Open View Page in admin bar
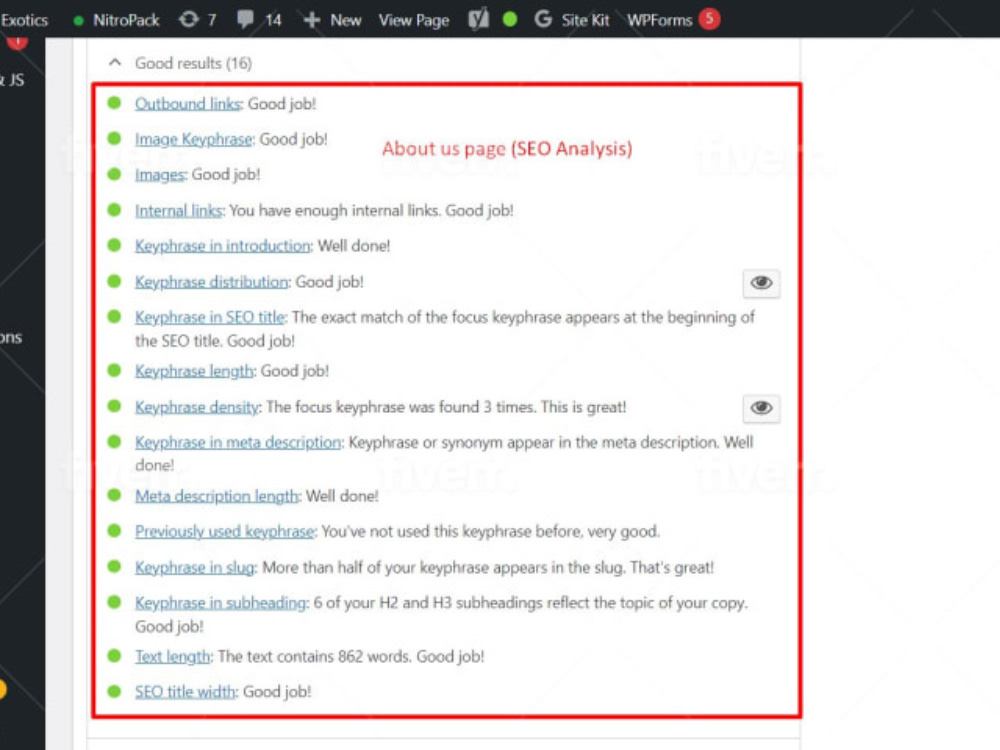Screen dimensions: 1000x750 pyautogui.click(x=414, y=20)
